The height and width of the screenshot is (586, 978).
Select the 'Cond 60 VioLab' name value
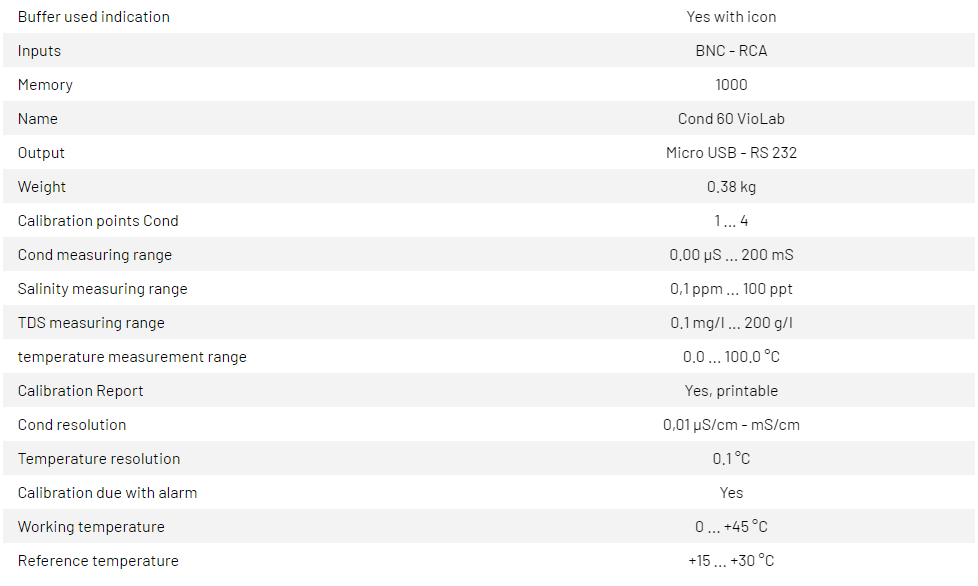(x=731, y=119)
